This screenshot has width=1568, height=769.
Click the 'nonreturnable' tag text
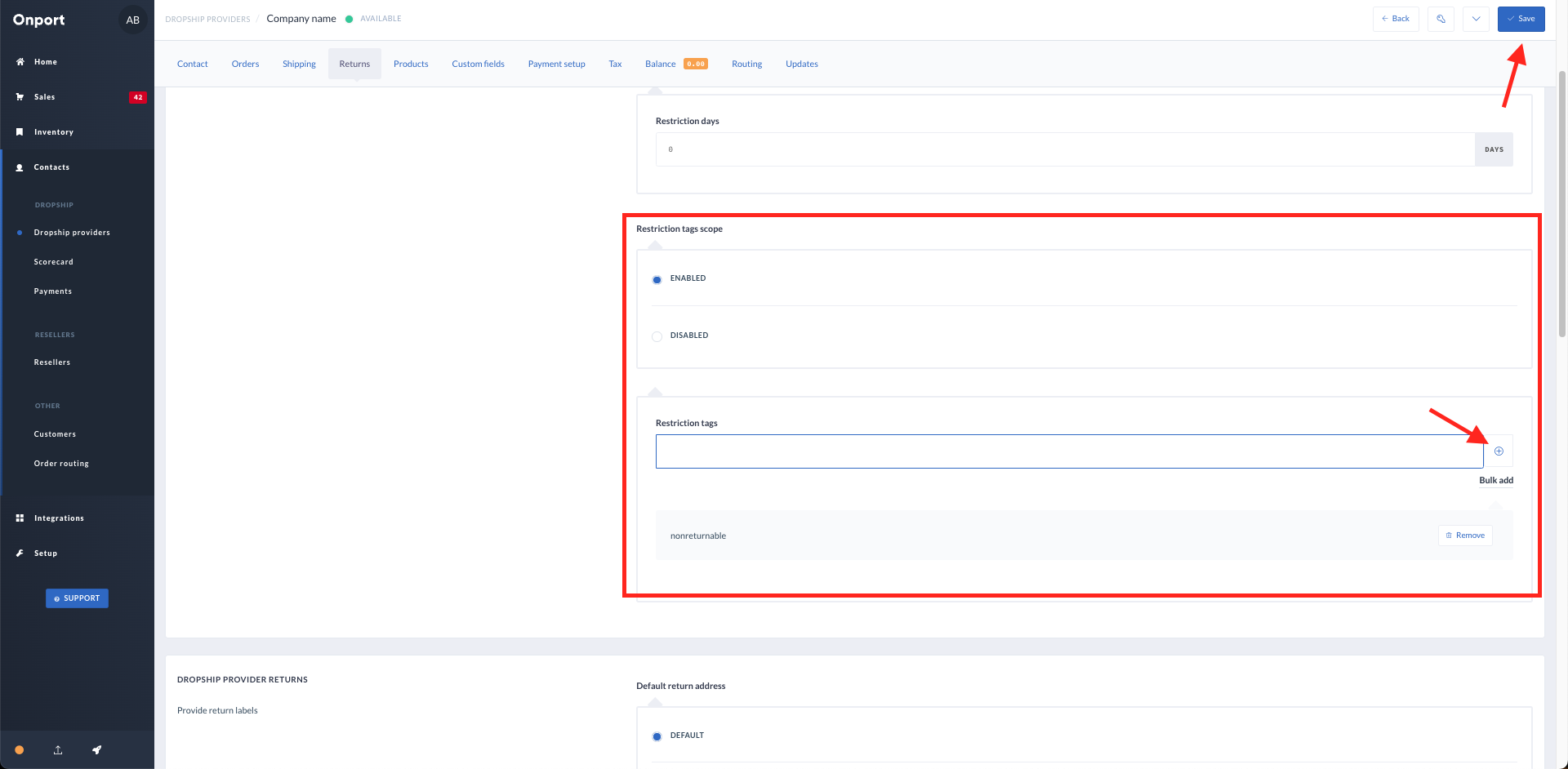(698, 536)
